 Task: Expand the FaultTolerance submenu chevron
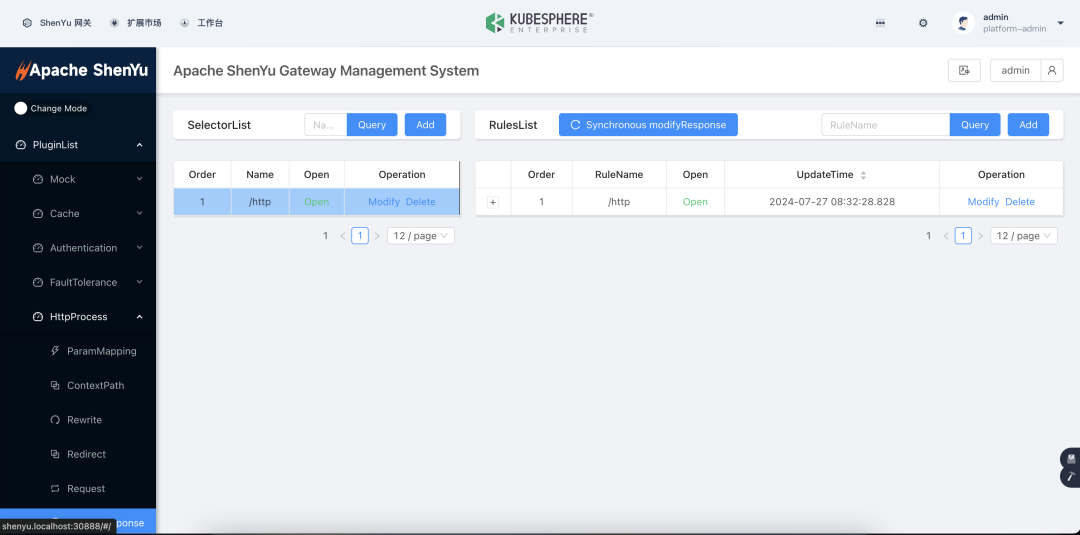coord(139,282)
